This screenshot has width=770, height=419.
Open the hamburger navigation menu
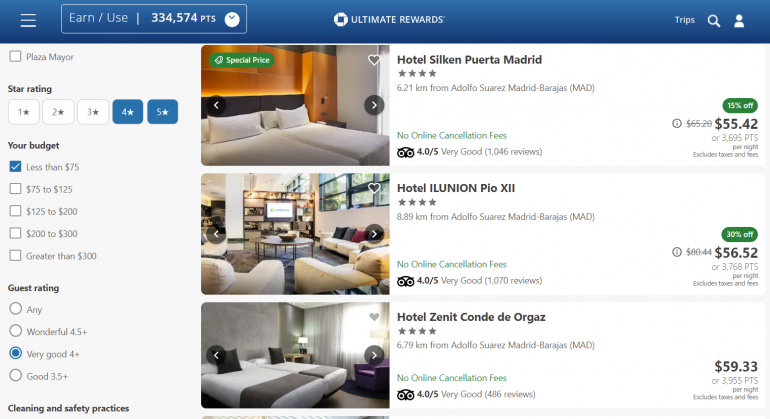(x=28, y=20)
